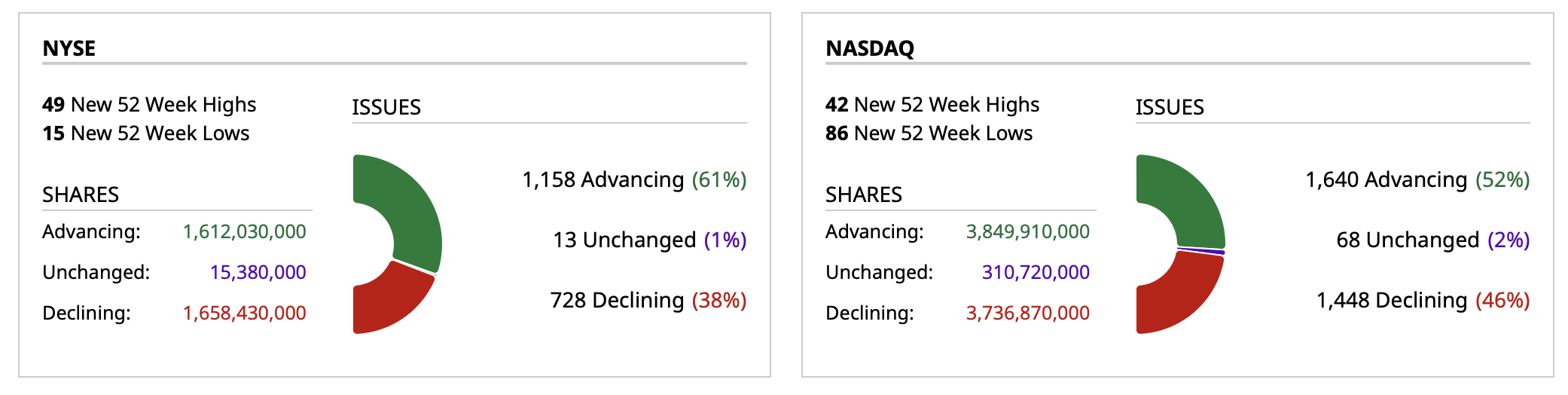This screenshot has width=1568, height=395.
Task: Click the thin purple unchanged slice in NASDAQ chart
Action: 1202,250
